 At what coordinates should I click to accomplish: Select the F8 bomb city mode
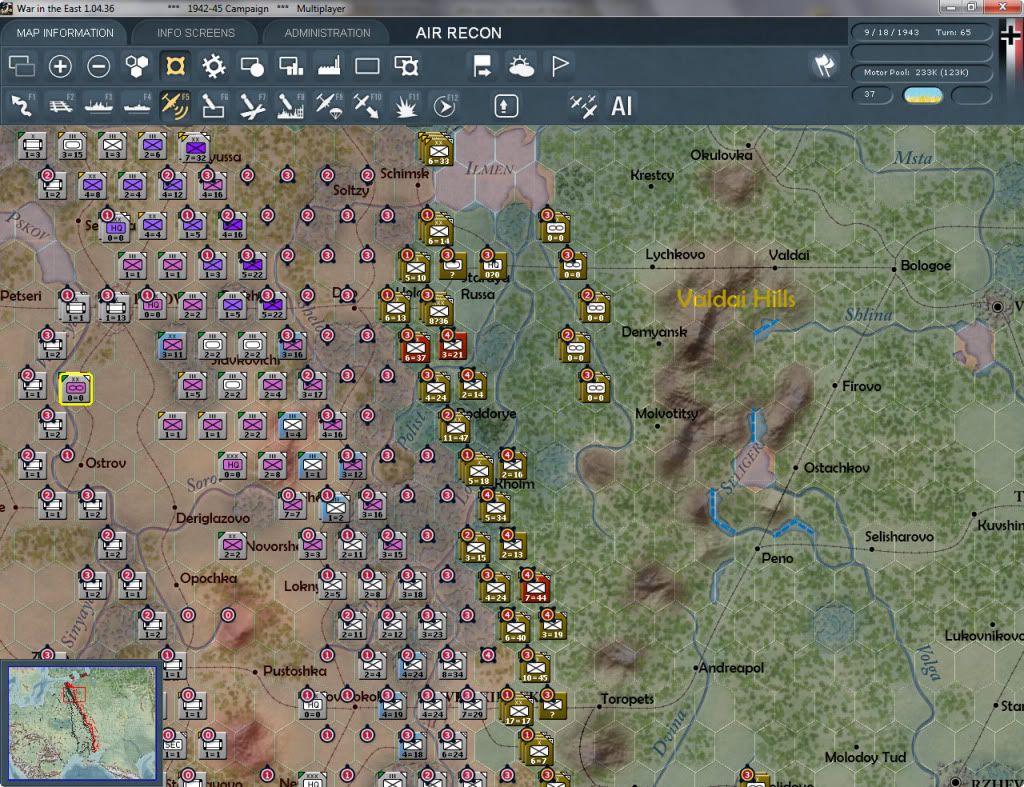(291, 106)
